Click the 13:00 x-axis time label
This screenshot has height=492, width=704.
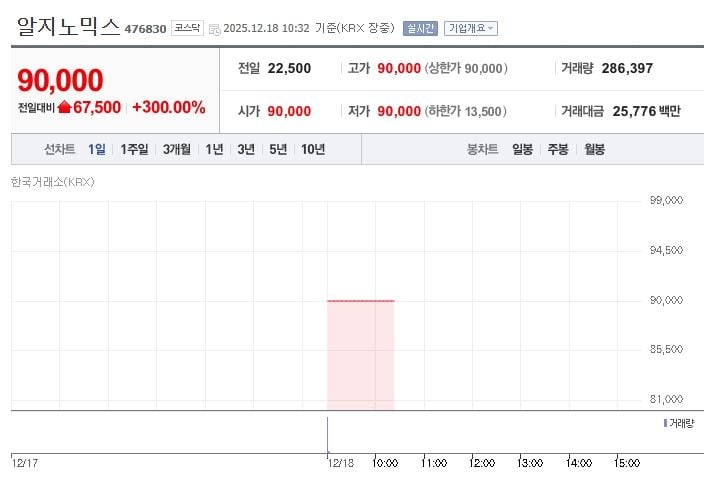pos(531,463)
